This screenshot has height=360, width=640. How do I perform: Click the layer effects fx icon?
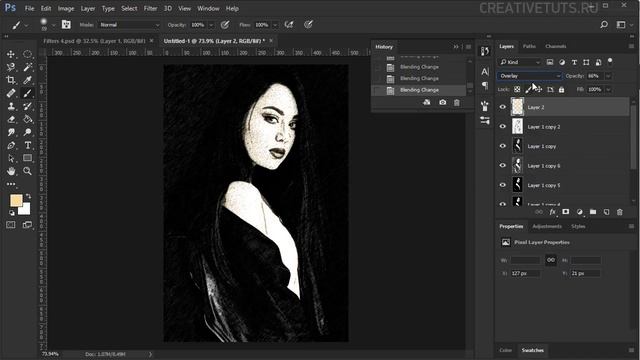click(552, 212)
